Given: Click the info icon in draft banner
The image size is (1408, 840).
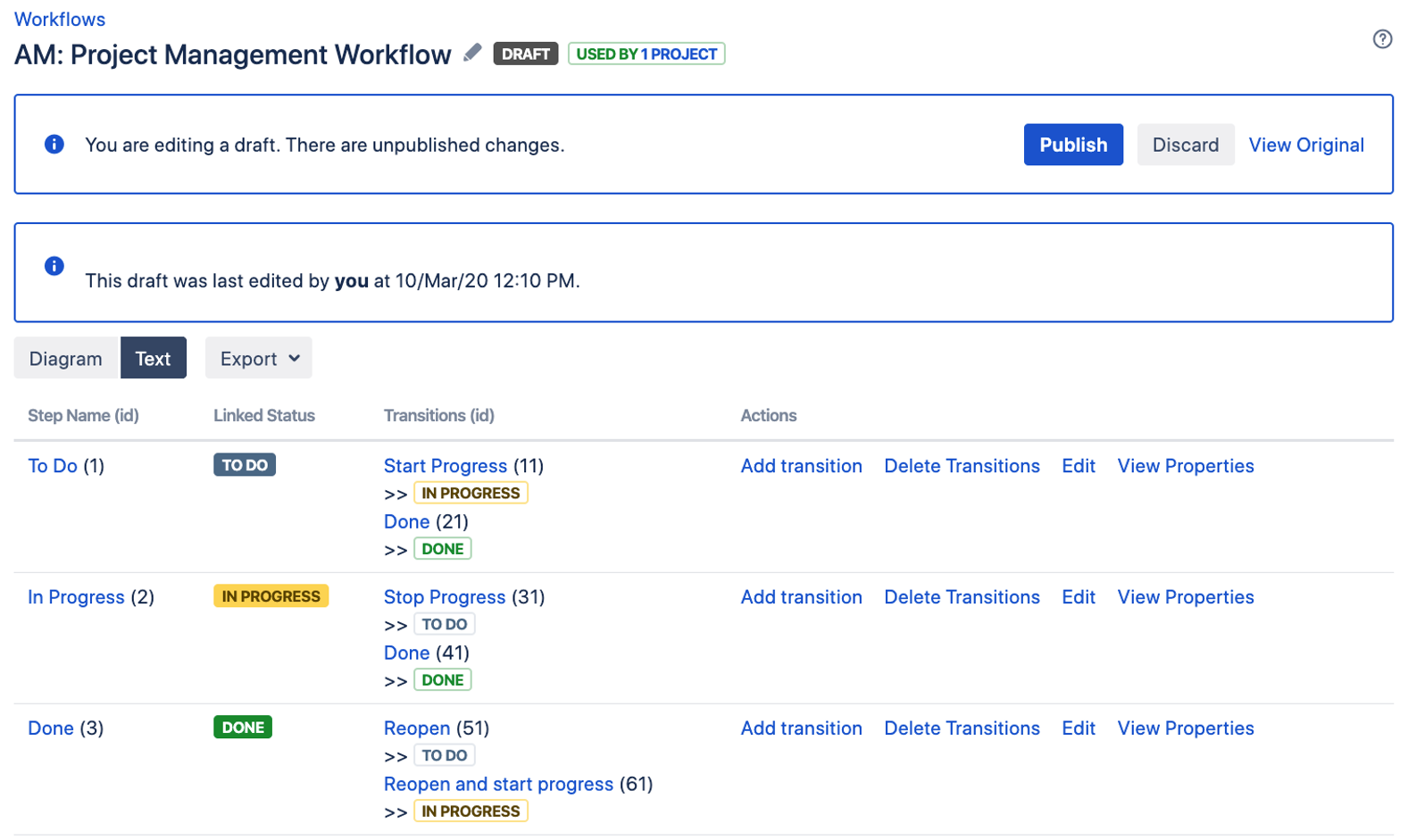Looking at the screenshot, I should (x=54, y=145).
